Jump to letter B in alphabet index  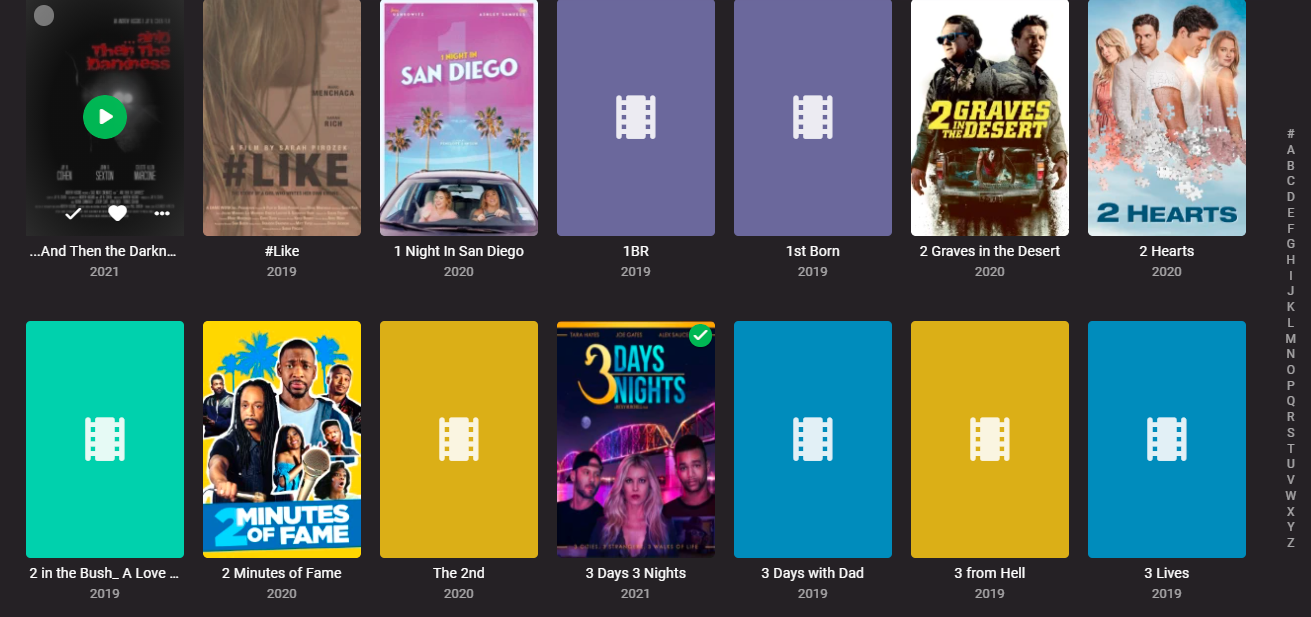pyautogui.click(x=1291, y=165)
